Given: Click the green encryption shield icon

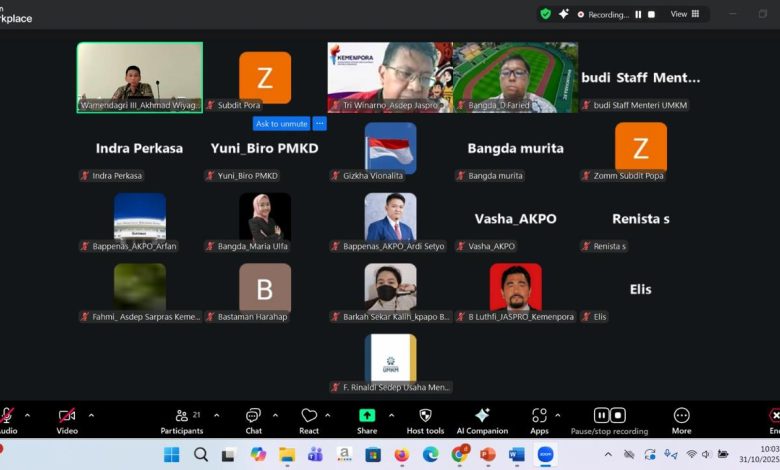Looking at the screenshot, I should (546, 14).
